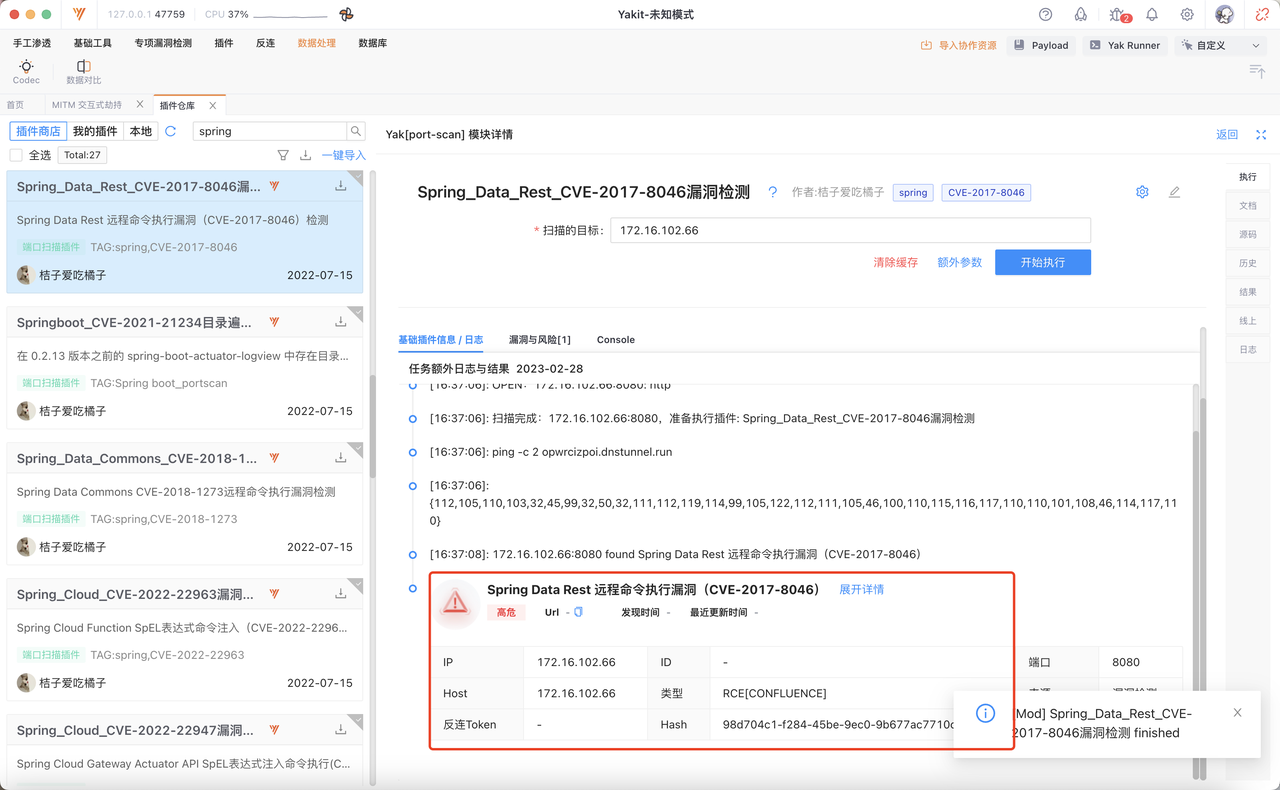
Task: Open the plugin settings gear icon
Action: (x=1142, y=192)
